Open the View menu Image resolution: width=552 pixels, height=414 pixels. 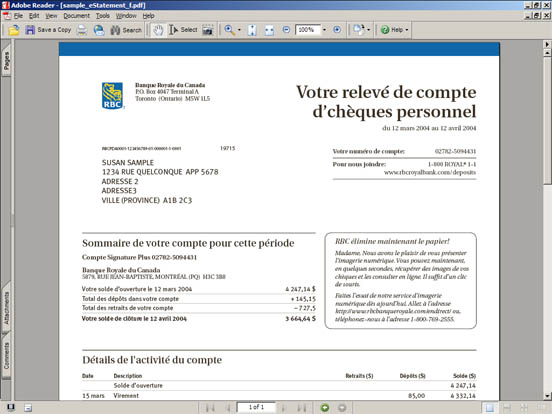tap(51, 16)
